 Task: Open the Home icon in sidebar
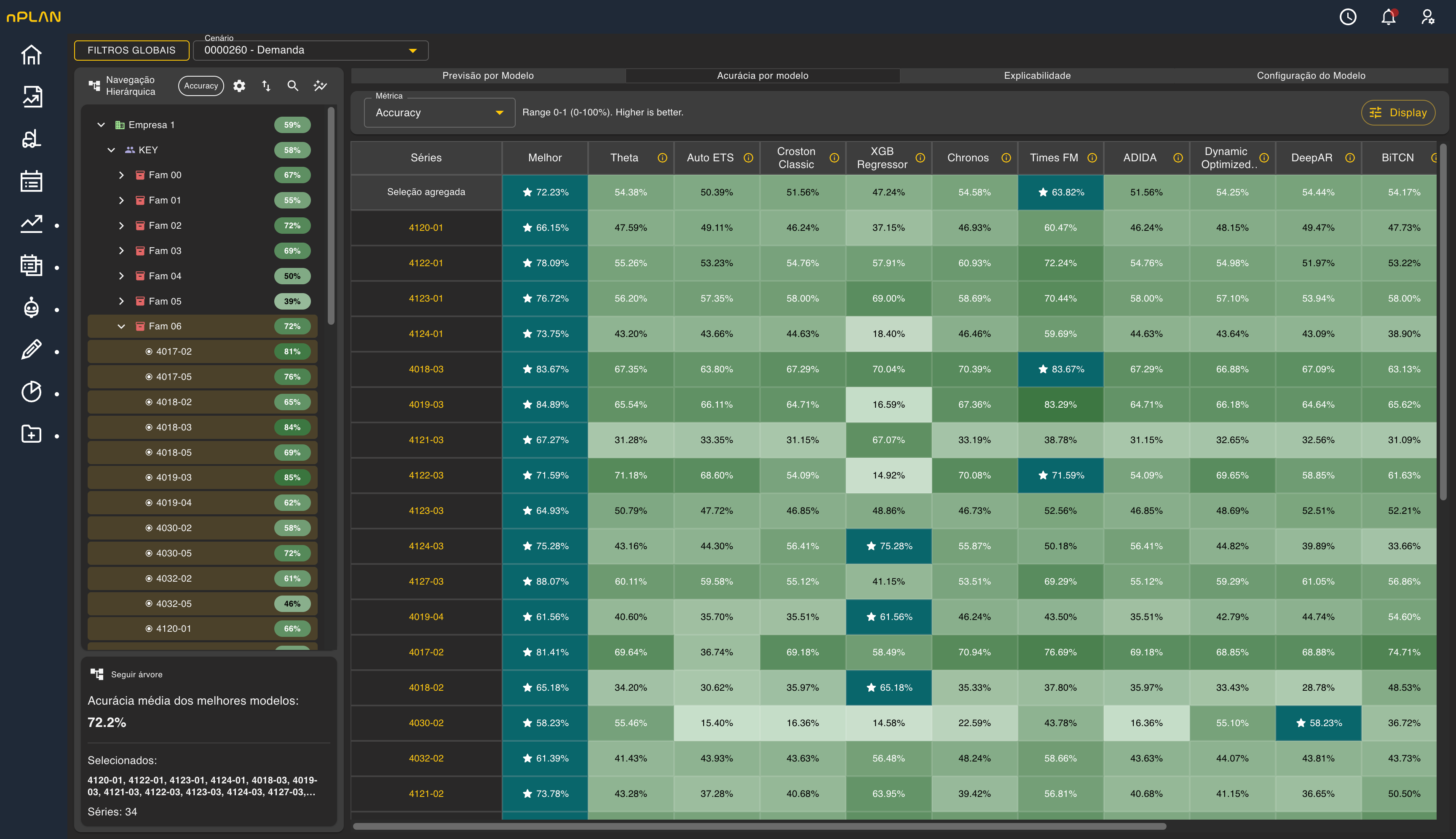click(31, 55)
